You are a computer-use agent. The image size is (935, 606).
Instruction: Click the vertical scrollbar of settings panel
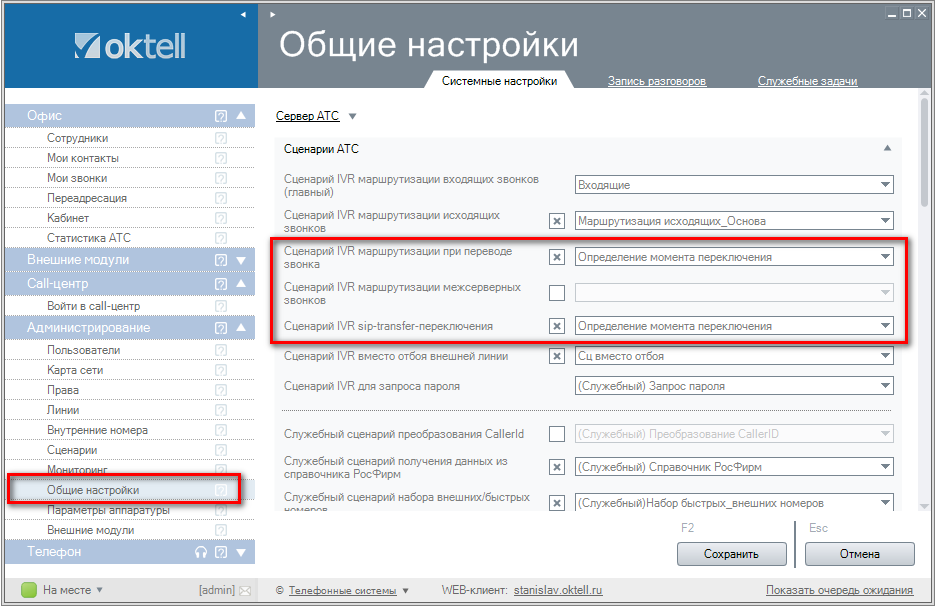tap(923, 150)
